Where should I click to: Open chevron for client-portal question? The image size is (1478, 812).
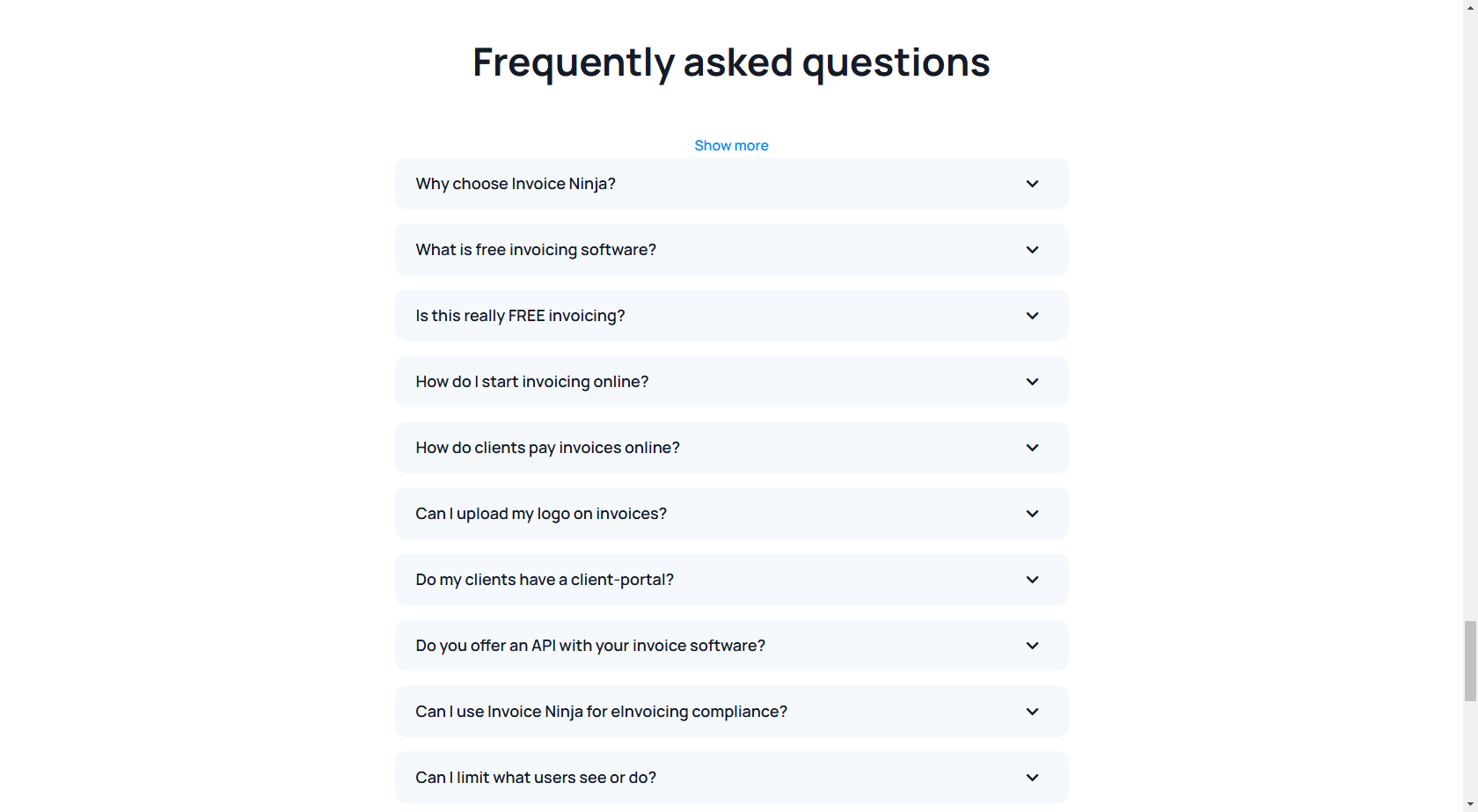1032,580
